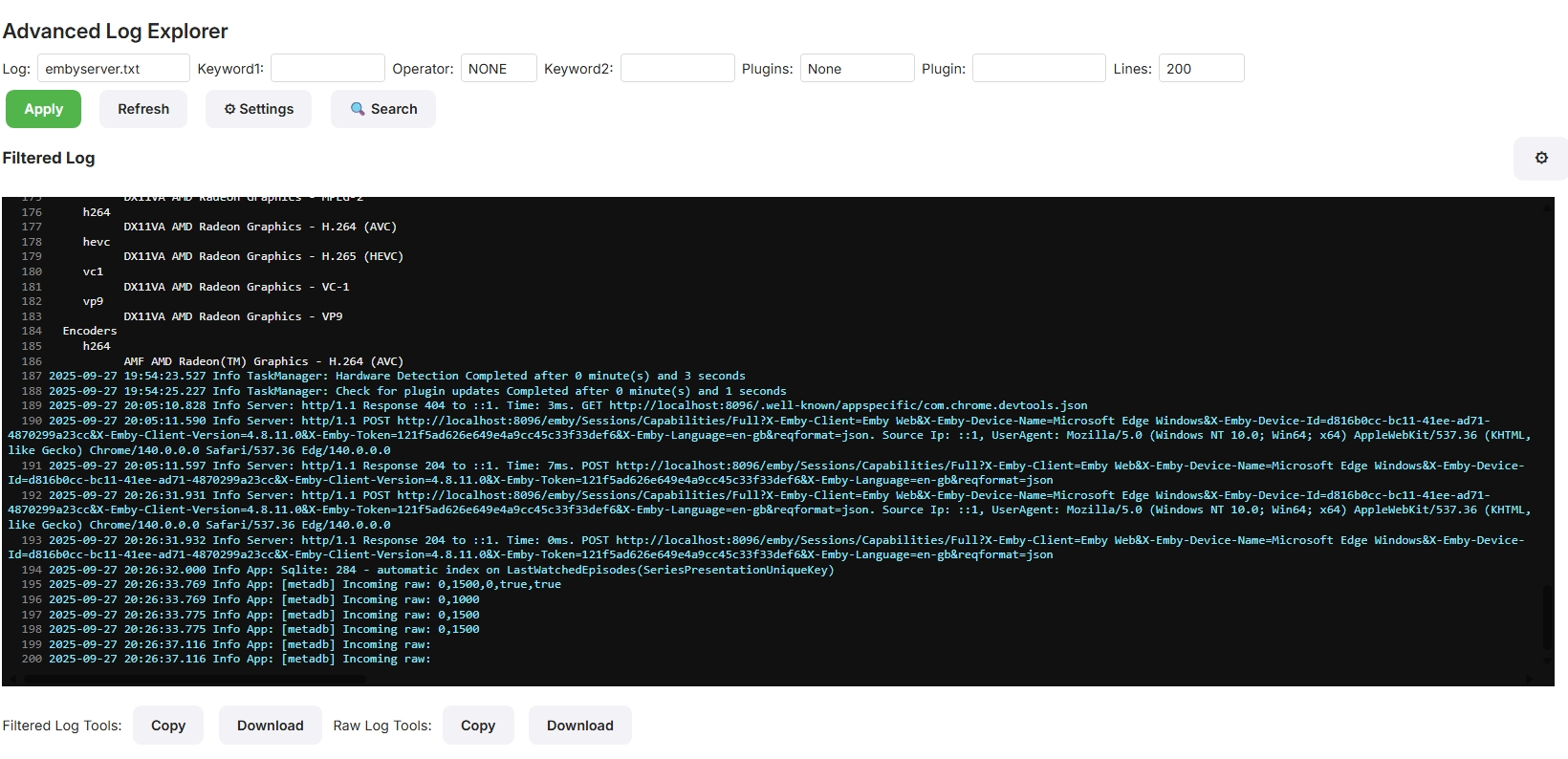The width and height of the screenshot is (1568, 759).
Task: Click the magnifier Search button
Action: click(383, 109)
